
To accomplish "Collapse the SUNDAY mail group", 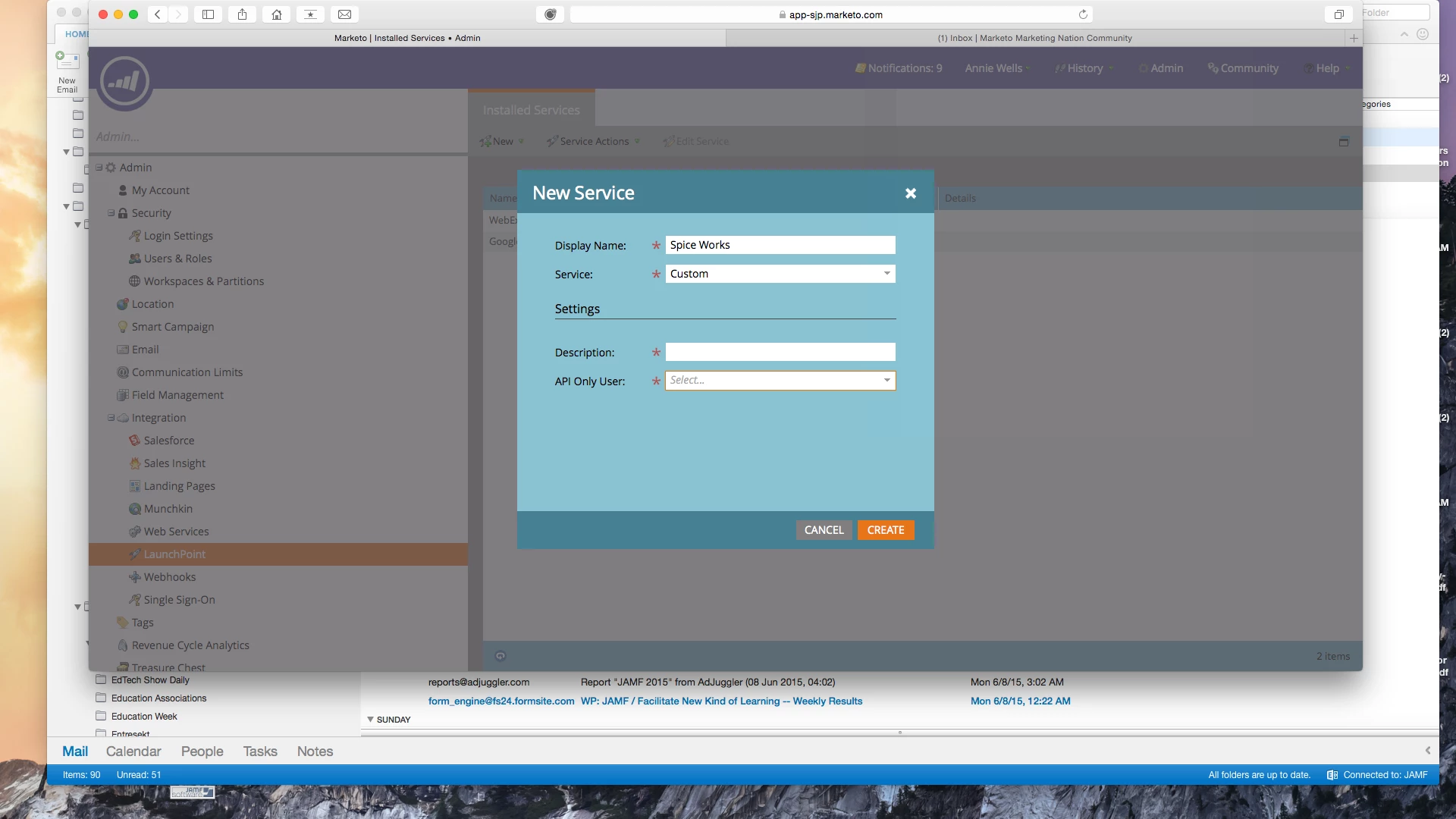I will click(x=370, y=720).
